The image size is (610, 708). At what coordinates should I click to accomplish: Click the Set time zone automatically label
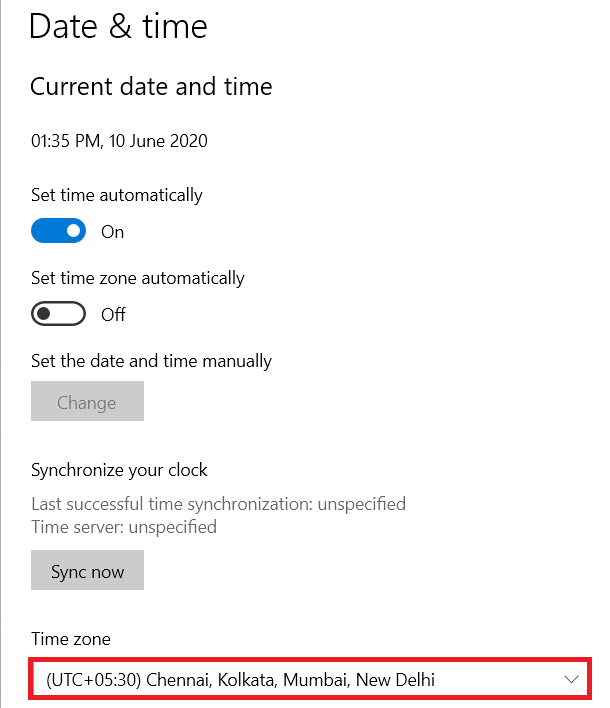tap(137, 278)
